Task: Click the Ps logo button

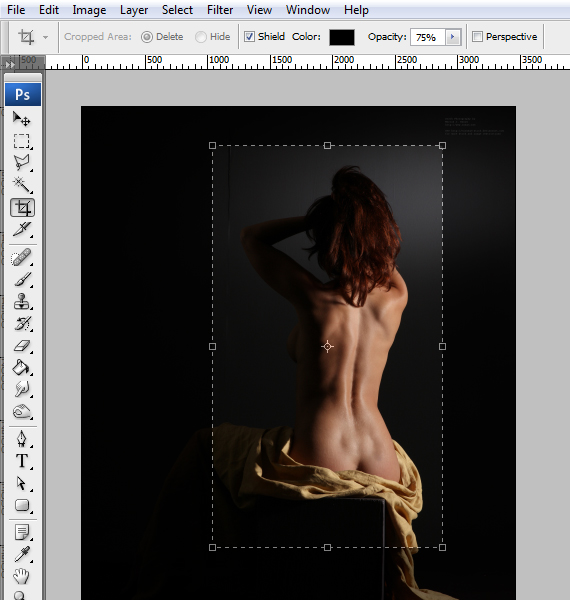Action: [x=23, y=94]
